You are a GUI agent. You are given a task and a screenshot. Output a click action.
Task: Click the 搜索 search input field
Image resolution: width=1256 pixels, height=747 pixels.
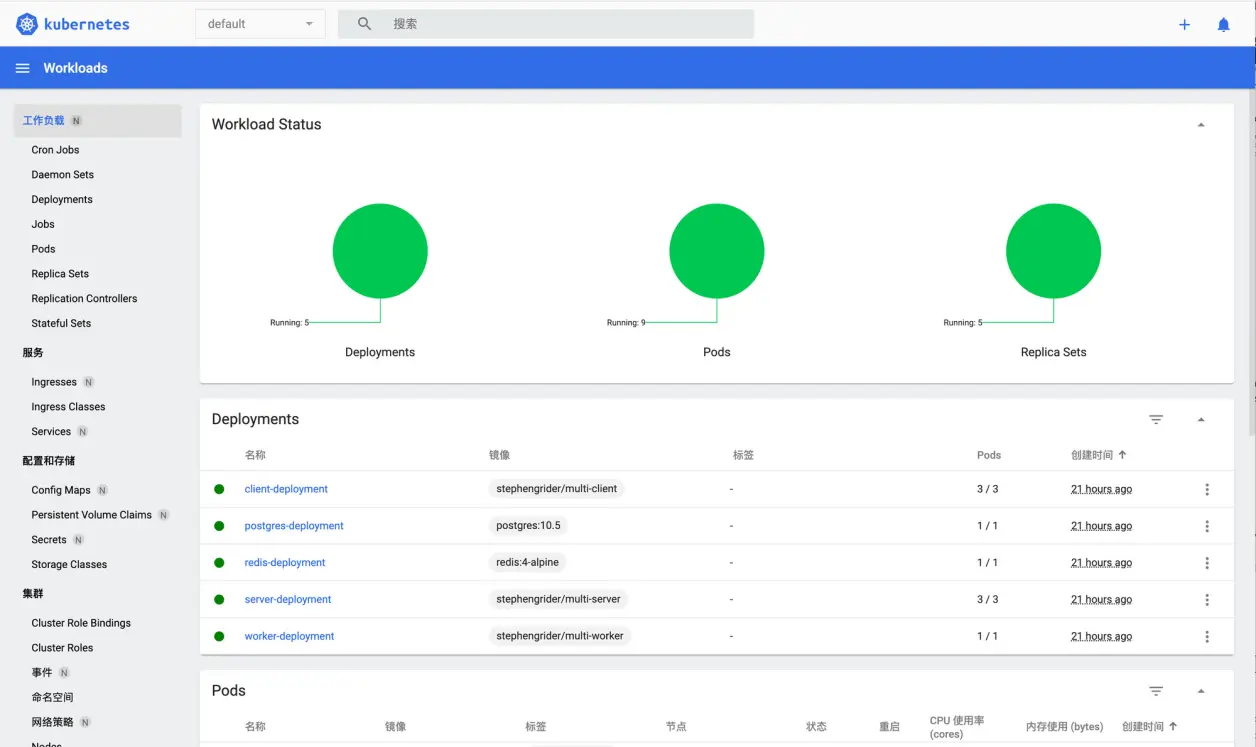point(546,24)
